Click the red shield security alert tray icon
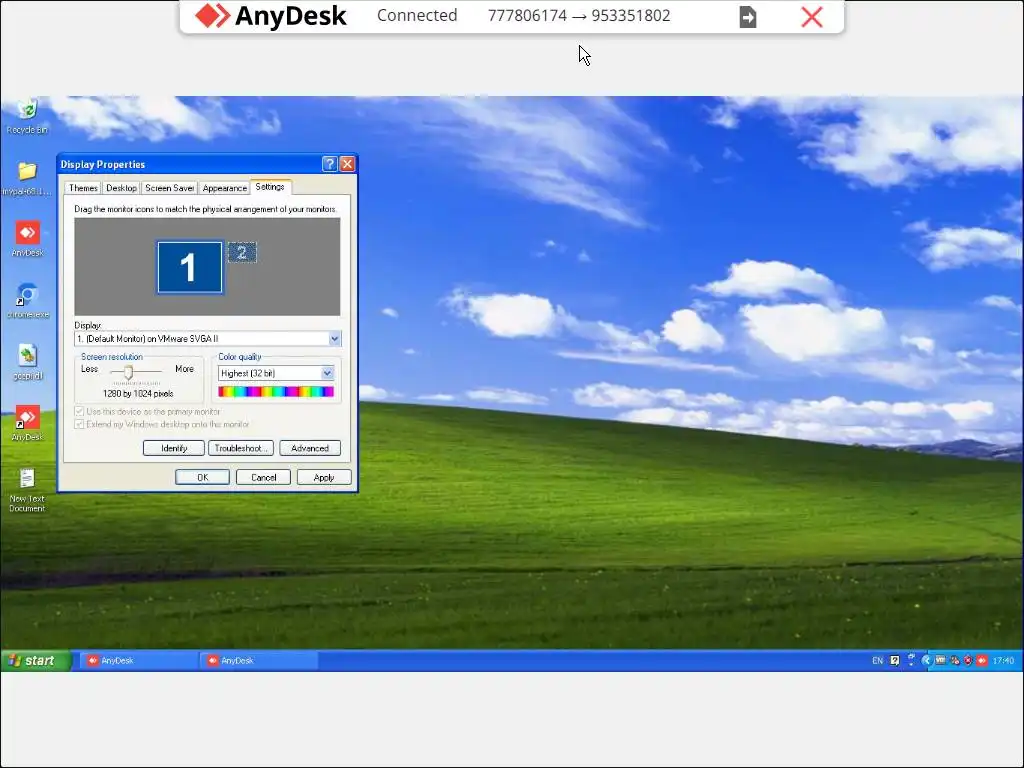1024x768 pixels. coord(968,661)
